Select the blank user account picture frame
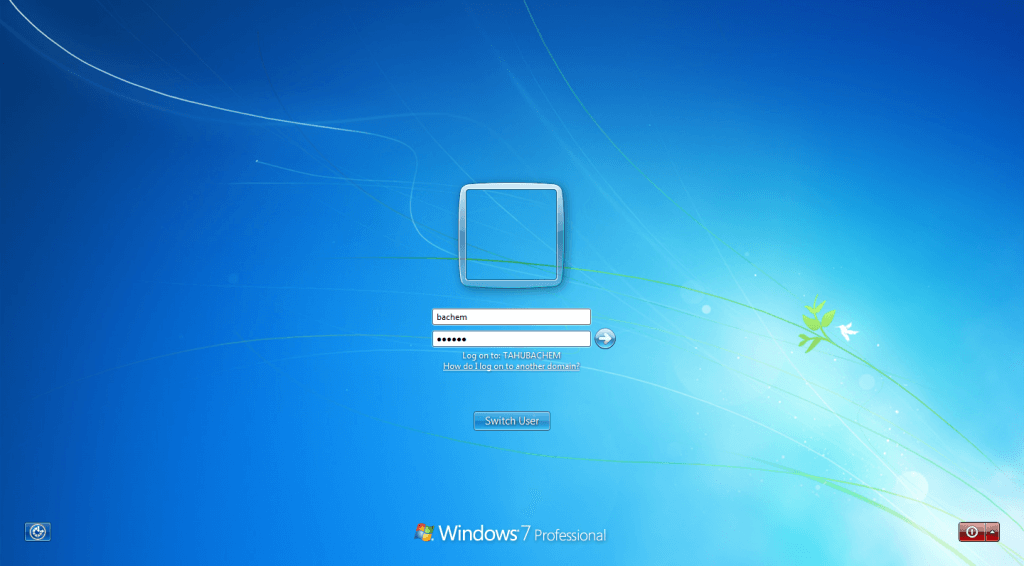This screenshot has height=566, width=1024. (511, 236)
